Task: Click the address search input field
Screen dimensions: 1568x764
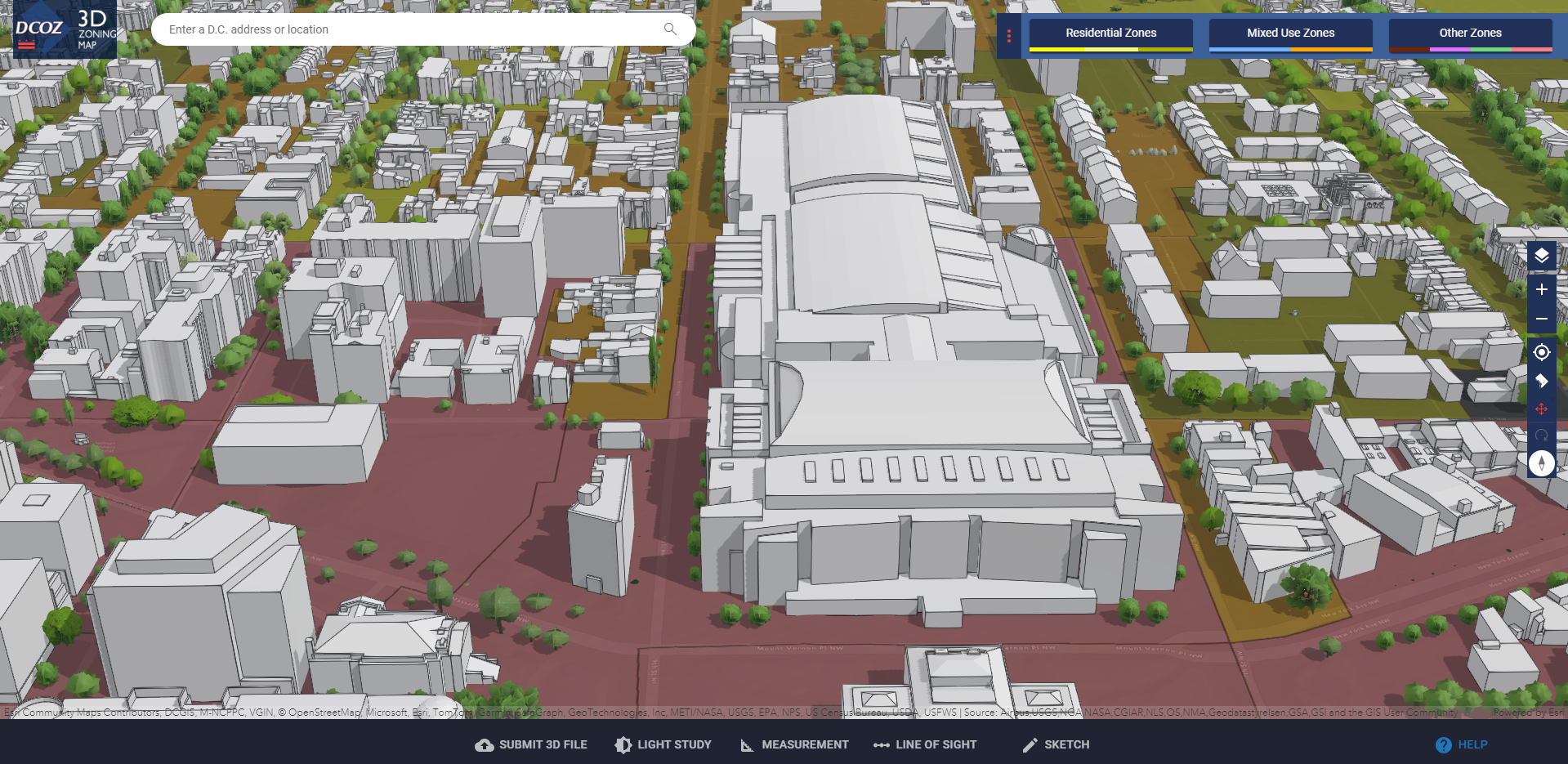Action: [x=409, y=29]
